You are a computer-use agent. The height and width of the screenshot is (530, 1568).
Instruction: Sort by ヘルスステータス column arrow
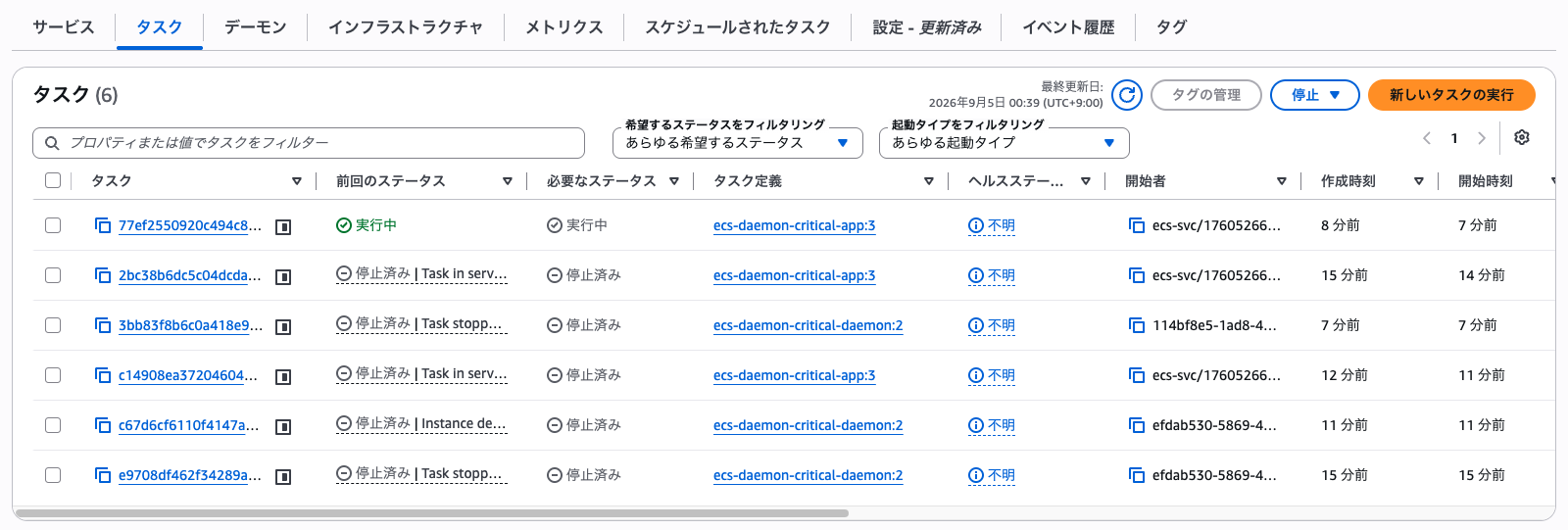(1086, 181)
